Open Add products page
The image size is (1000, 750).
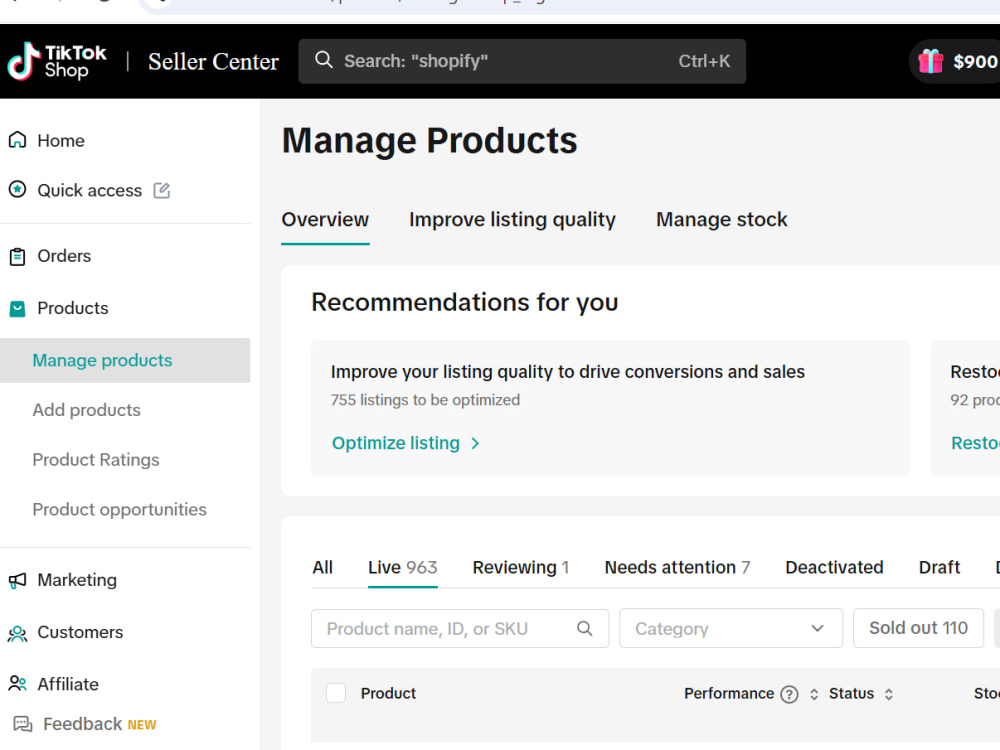[87, 410]
